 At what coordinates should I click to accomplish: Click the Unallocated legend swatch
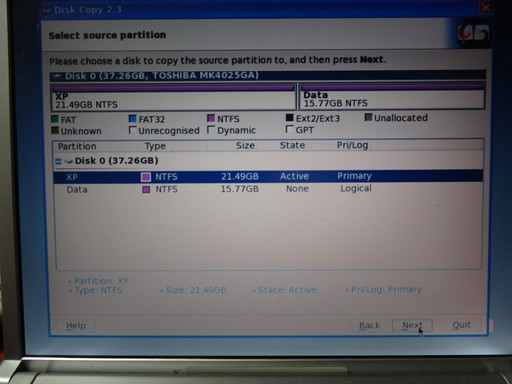click(x=368, y=117)
